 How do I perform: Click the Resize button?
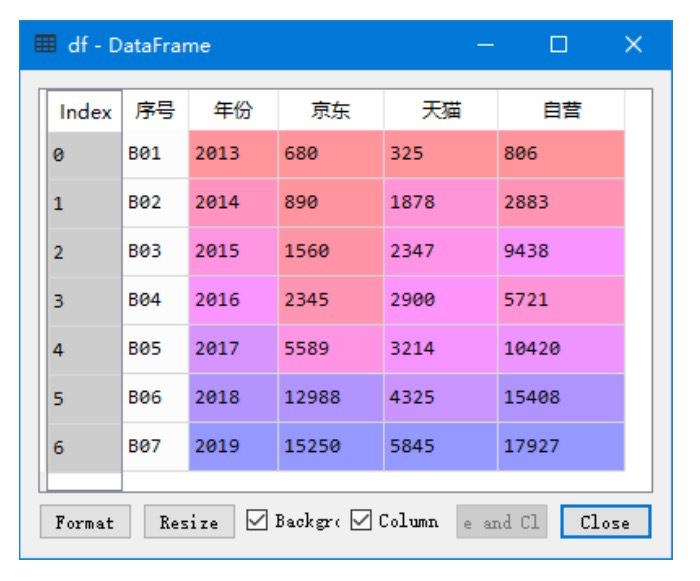click(x=189, y=522)
